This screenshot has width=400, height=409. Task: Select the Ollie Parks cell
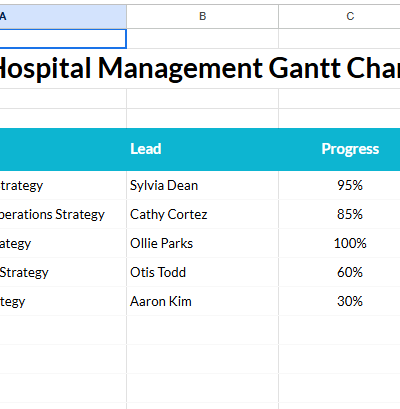point(202,243)
